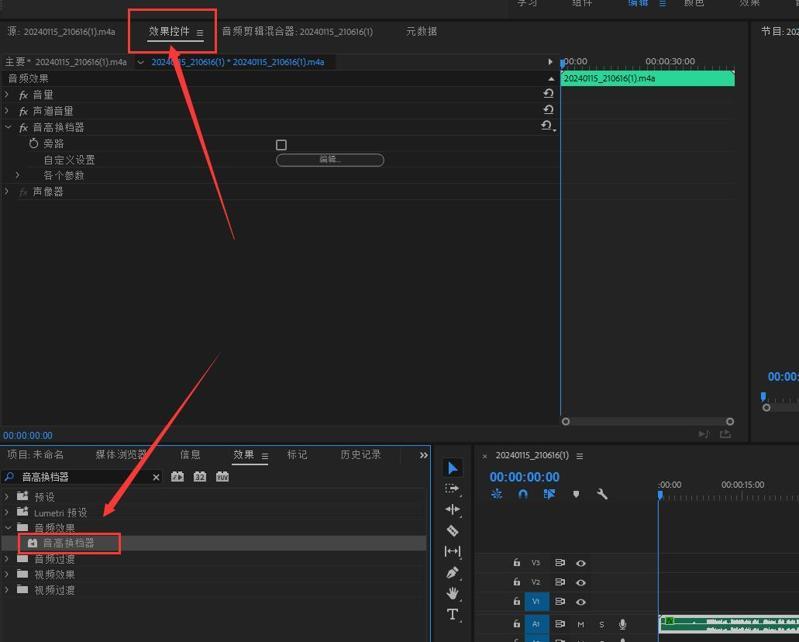Select the Slip tool

[452, 551]
